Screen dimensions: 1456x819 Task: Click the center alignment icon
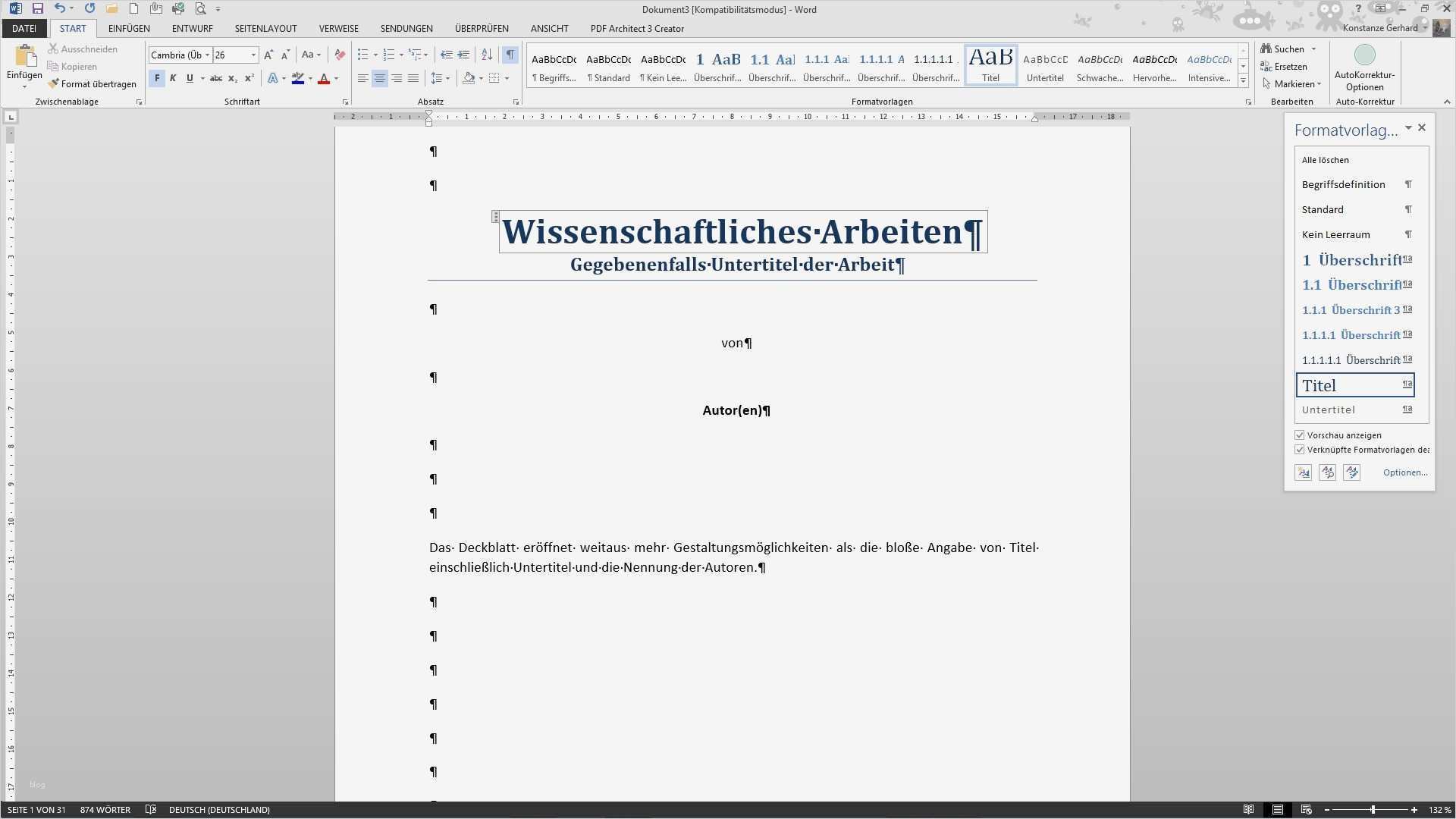380,78
